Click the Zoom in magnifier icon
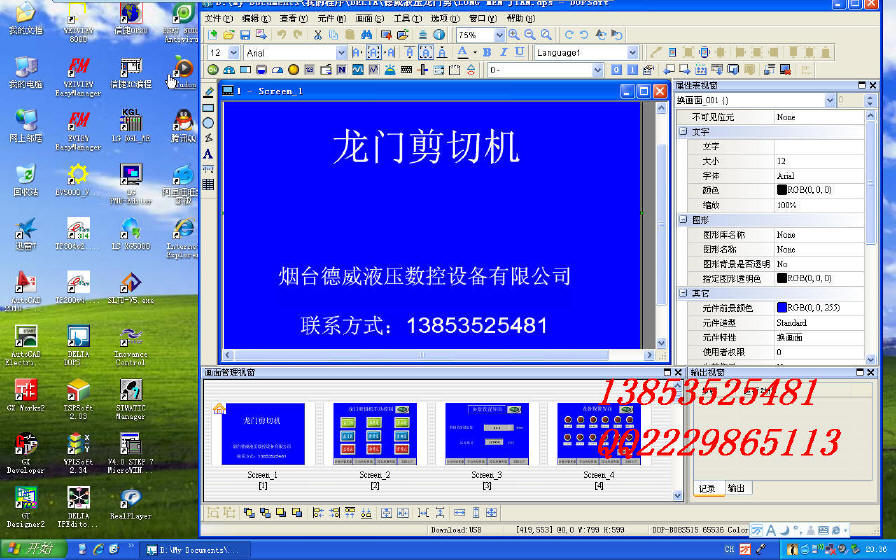Image resolution: width=896 pixels, height=560 pixels. coord(514,35)
